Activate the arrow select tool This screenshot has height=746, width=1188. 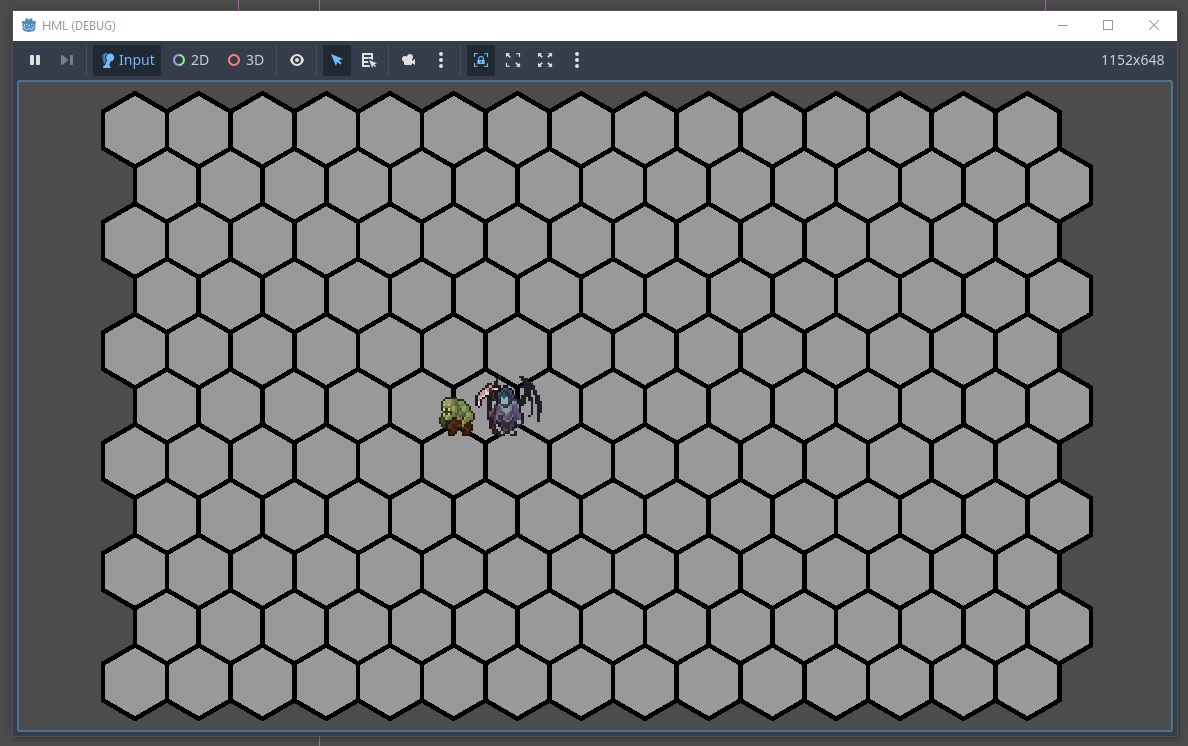336,60
